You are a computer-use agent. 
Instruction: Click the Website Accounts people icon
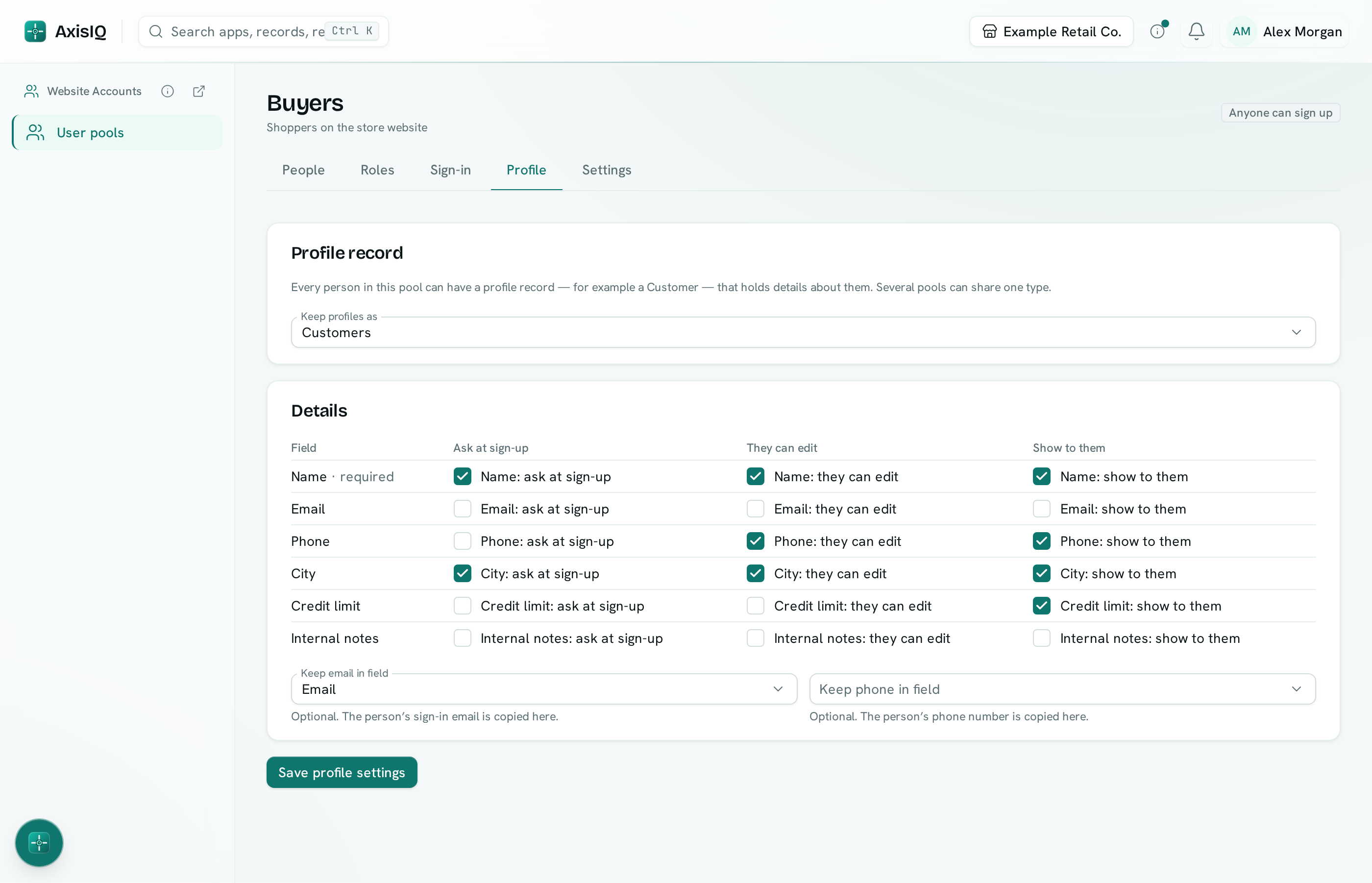31,91
